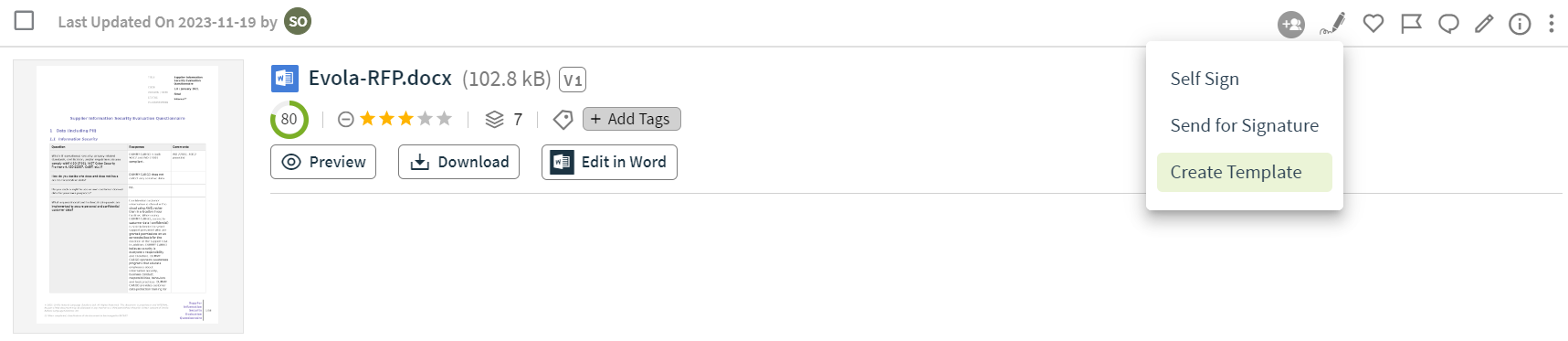
Task: Set rating to the first star
Action: point(367,118)
